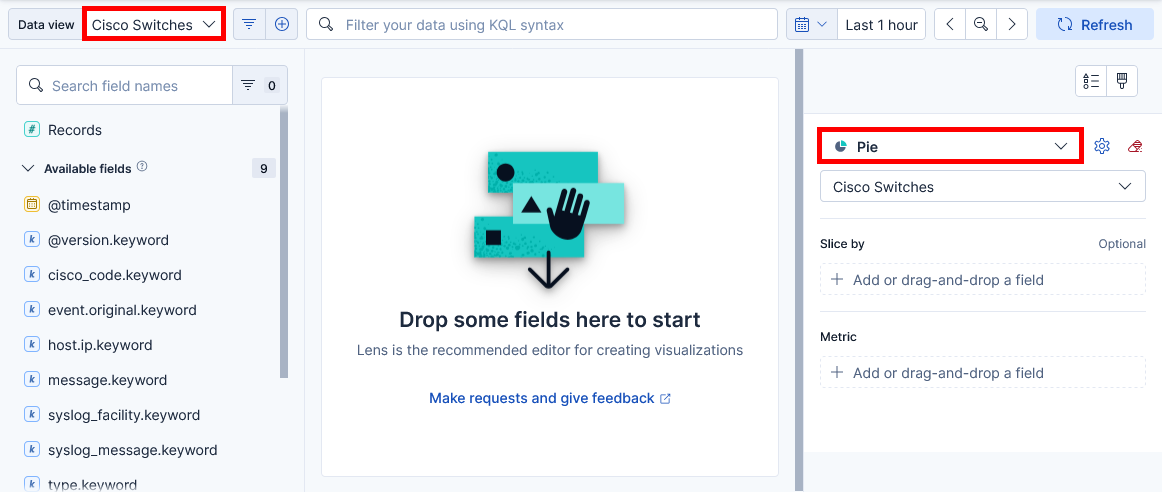The width and height of the screenshot is (1162, 492).
Task: Step forward in time with right chevron
Action: click(1012, 24)
